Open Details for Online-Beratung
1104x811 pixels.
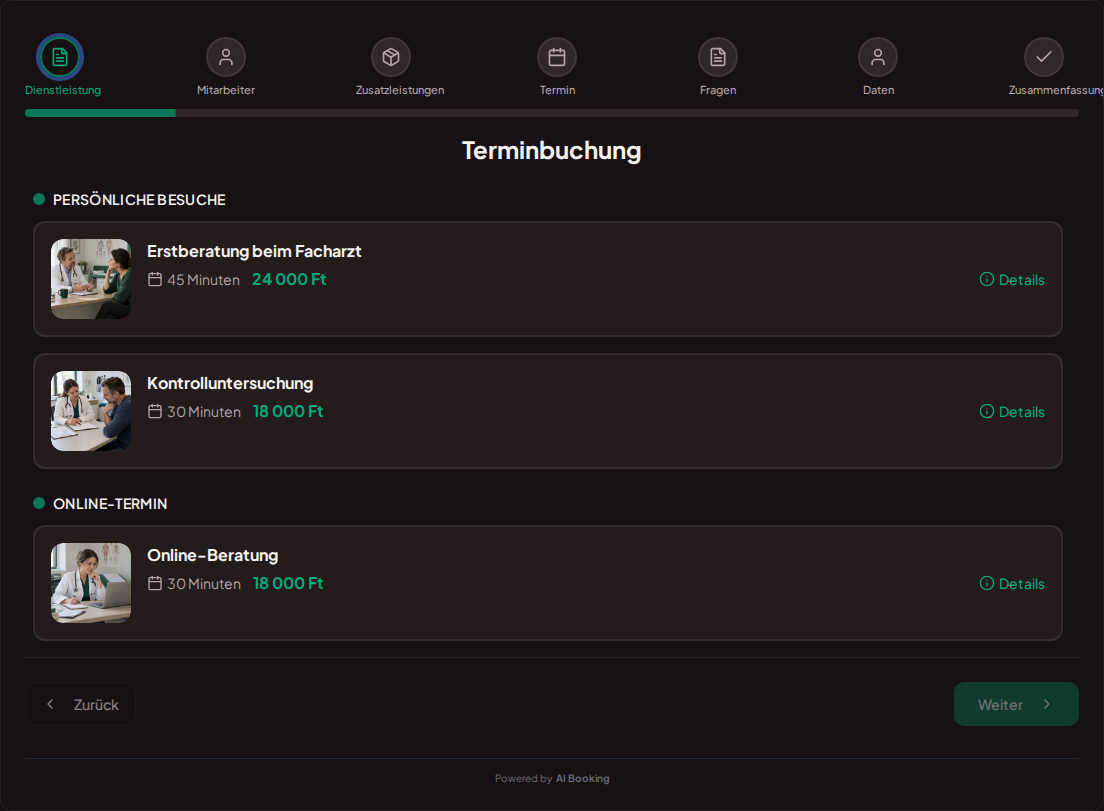pyautogui.click(x=1012, y=583)
